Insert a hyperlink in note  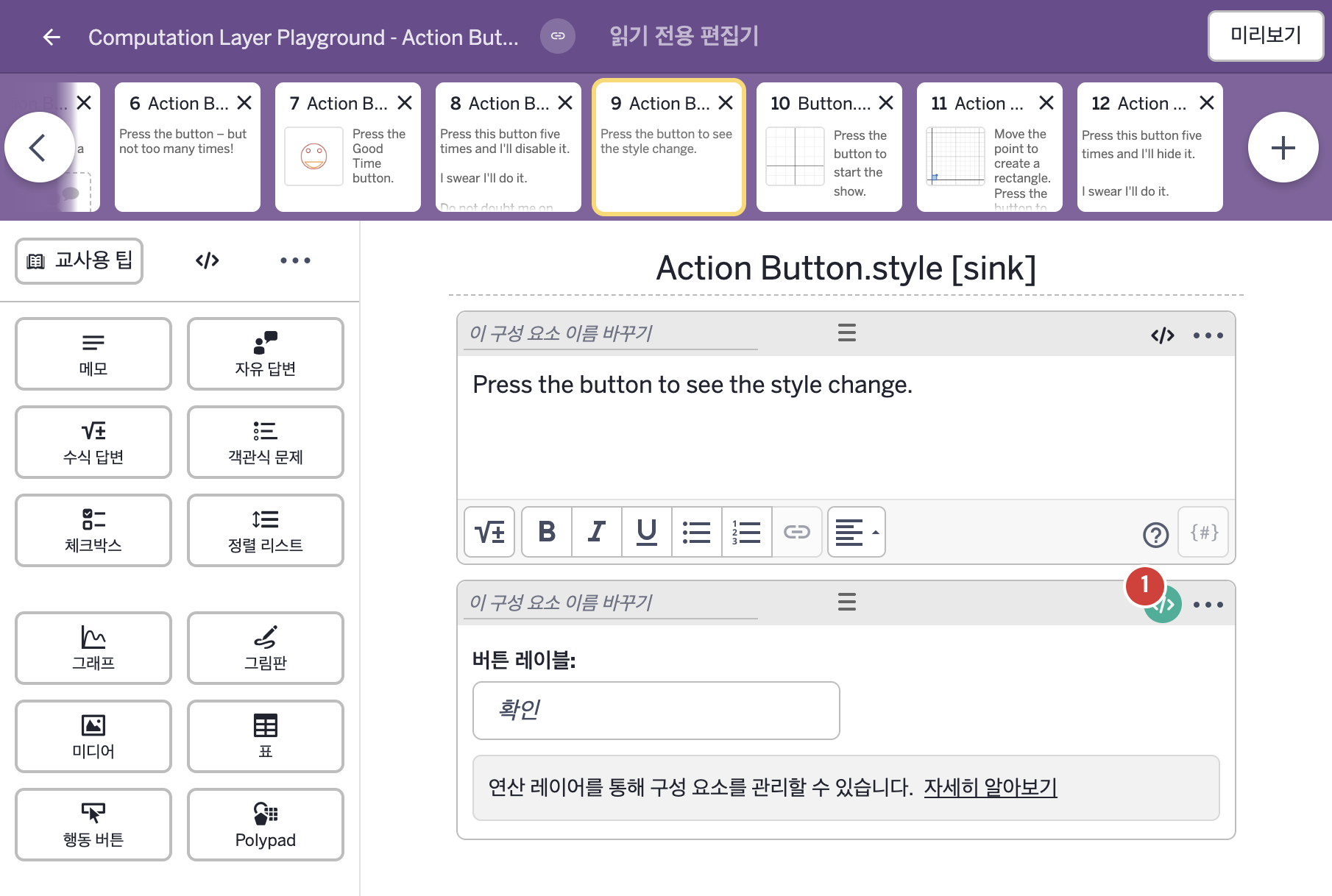pyautogui.click(x=797, y=532)
